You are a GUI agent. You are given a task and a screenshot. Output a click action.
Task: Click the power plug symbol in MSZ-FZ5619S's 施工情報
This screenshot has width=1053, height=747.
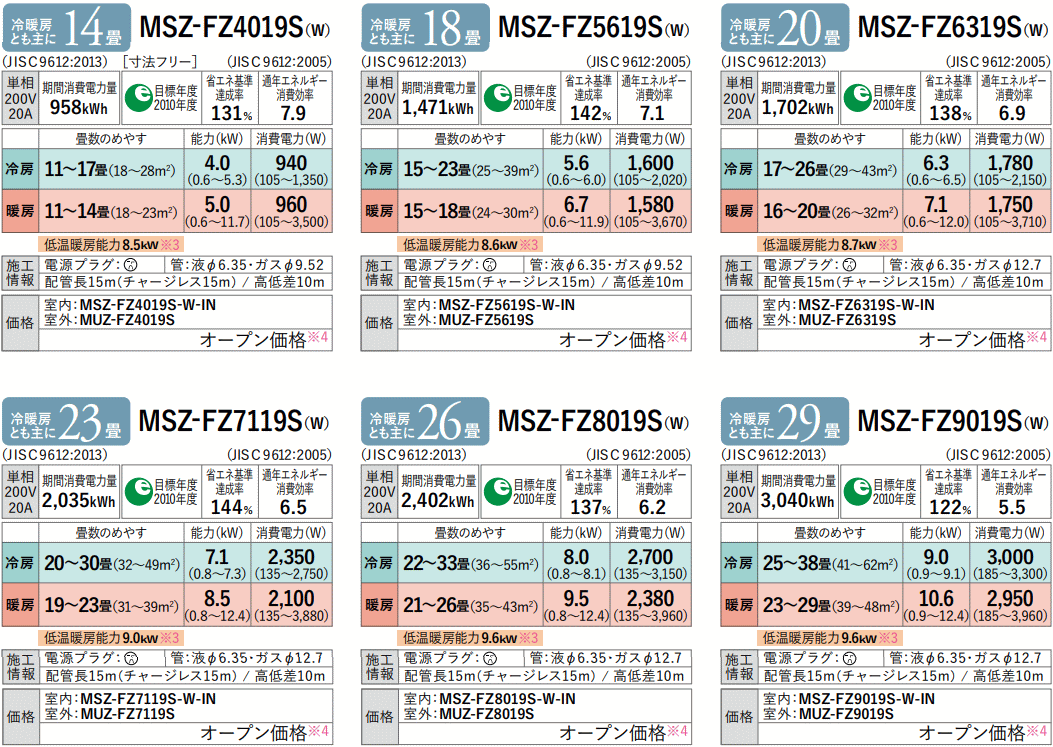click(x=492, y=265)
